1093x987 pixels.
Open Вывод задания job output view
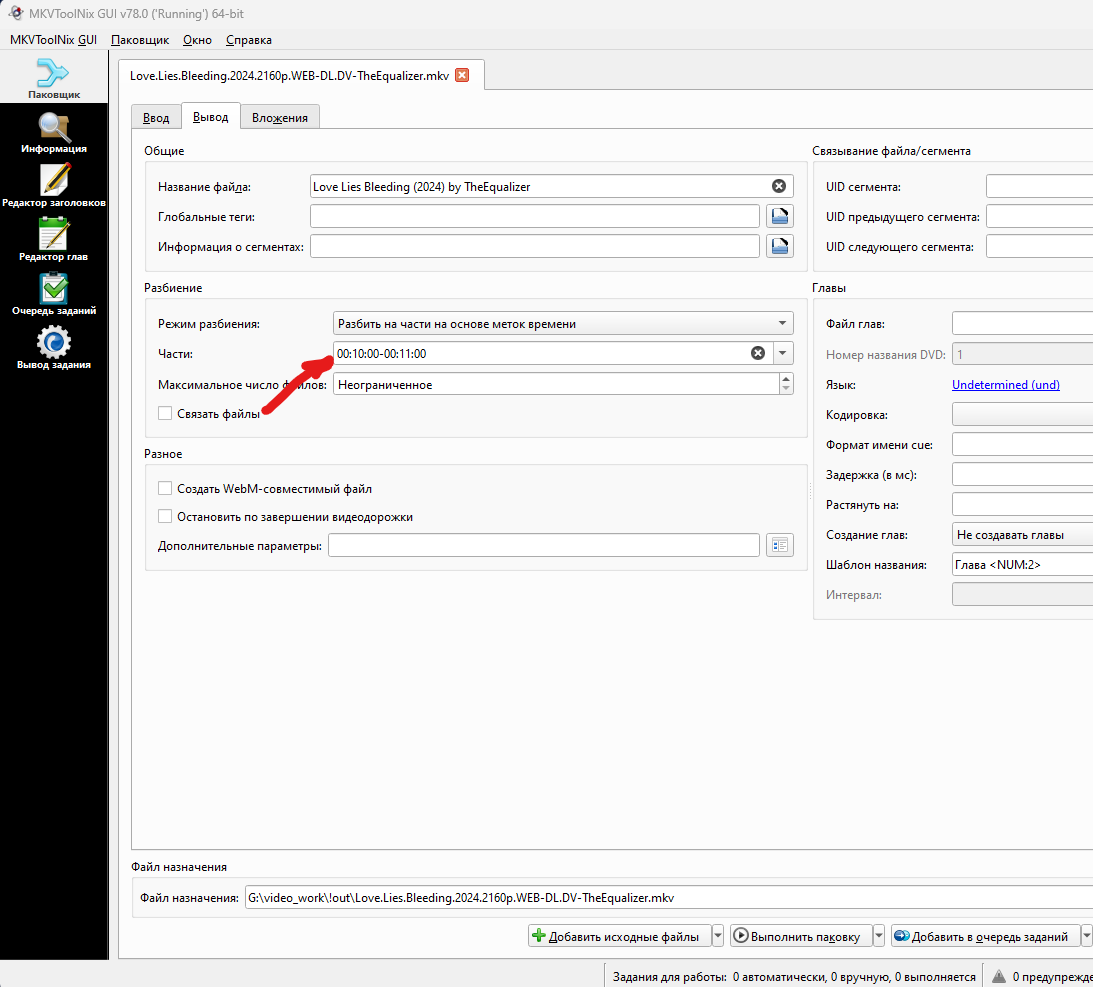(53, 349)
